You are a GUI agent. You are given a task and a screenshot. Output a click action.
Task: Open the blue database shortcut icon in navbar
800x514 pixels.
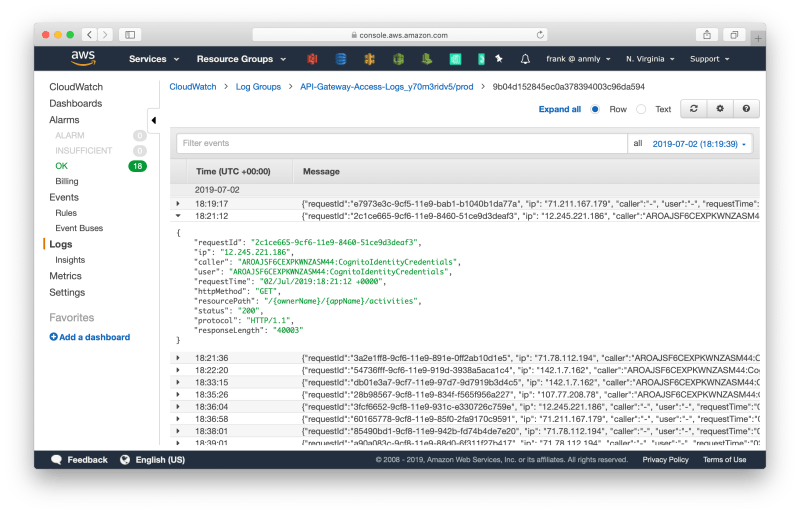pos(341,59)
